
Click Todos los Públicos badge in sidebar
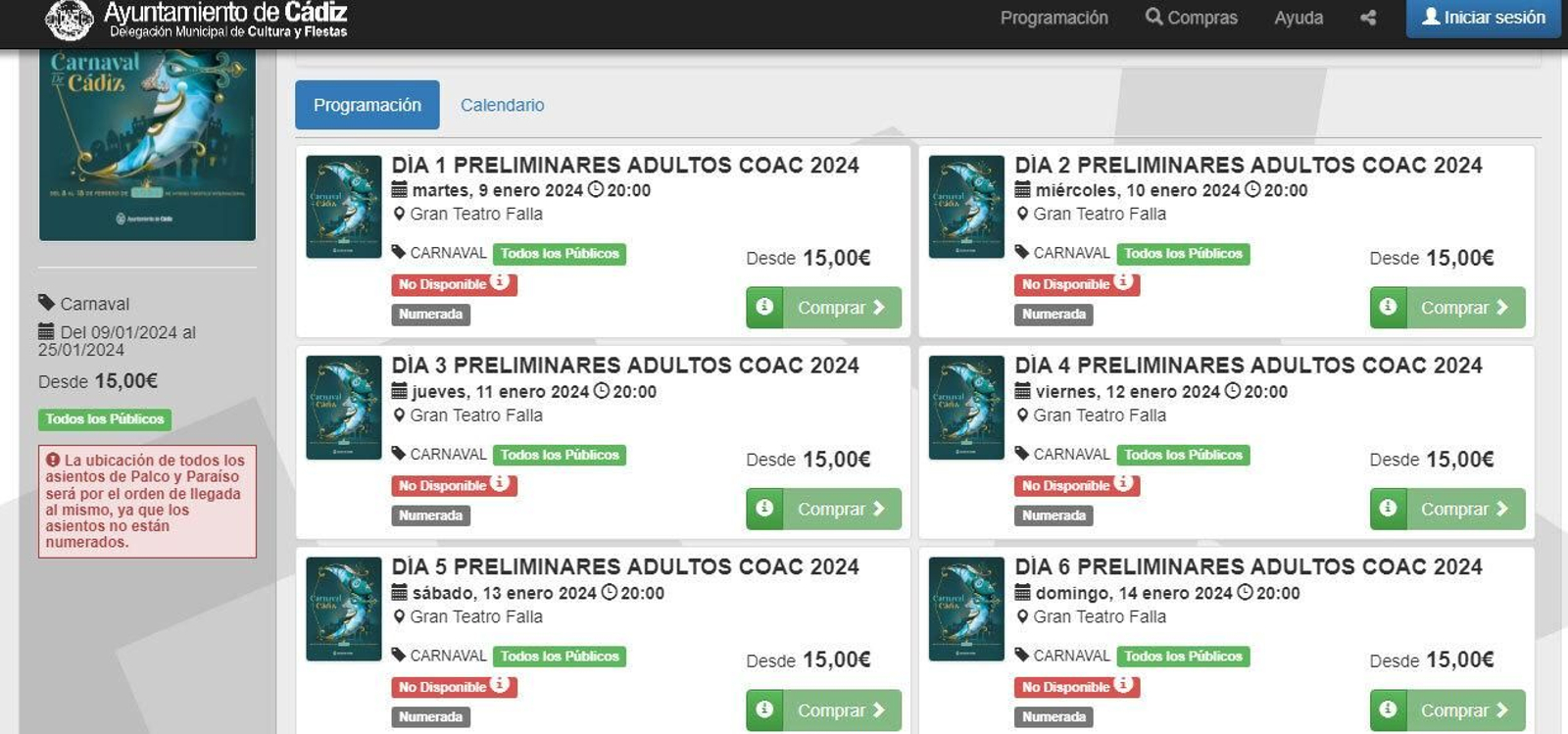coord(105,419)
